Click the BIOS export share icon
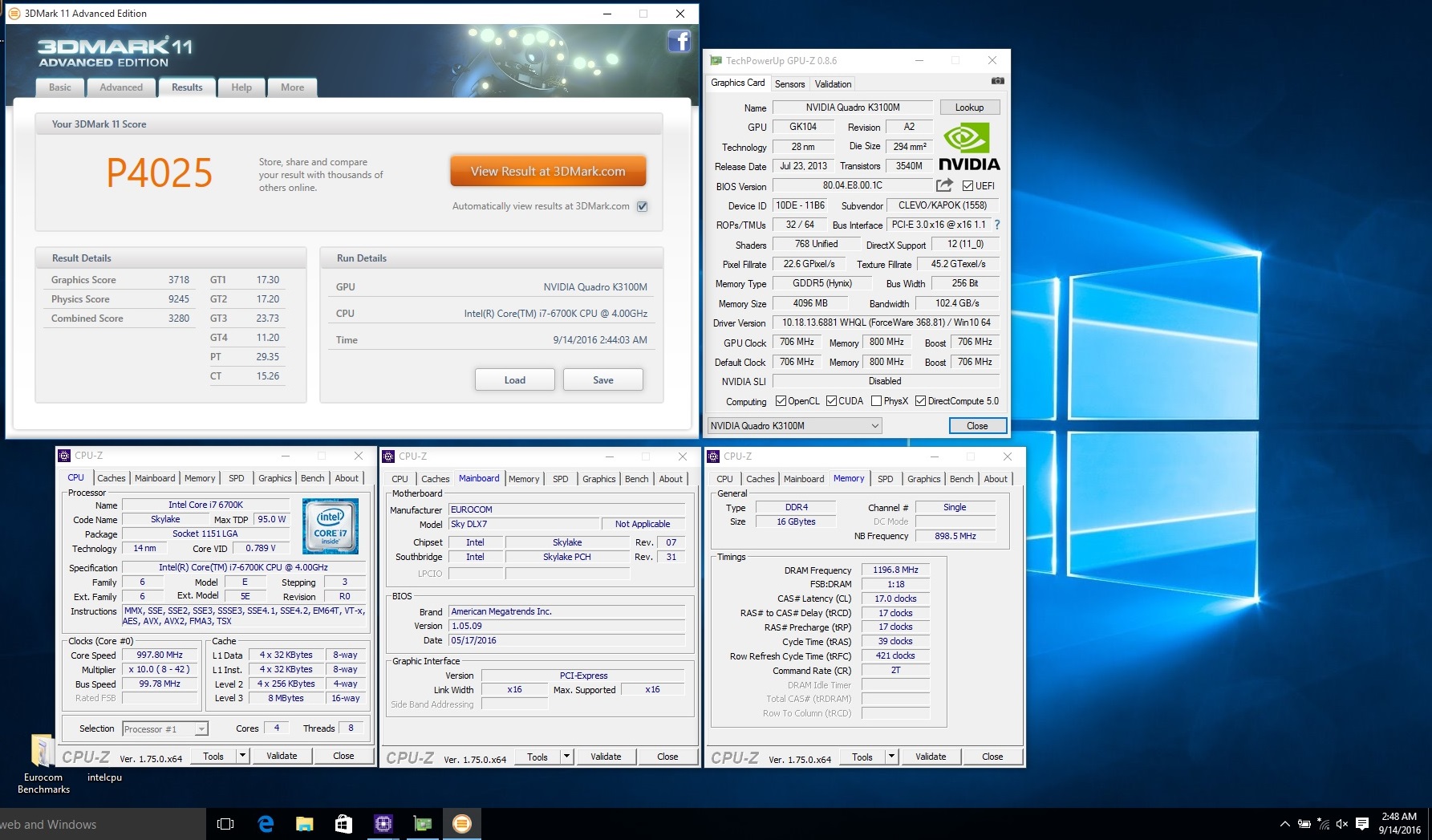Screen dimensions: 1432x840 point(944,185)
